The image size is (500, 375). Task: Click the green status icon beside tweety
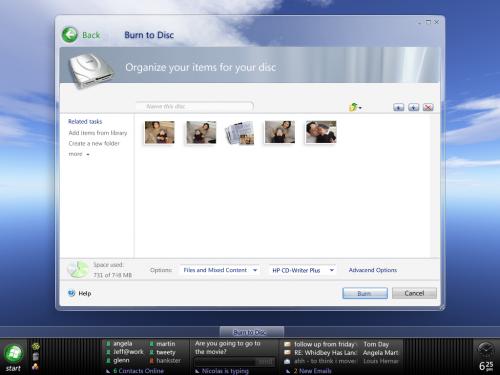tap(152, 352)
